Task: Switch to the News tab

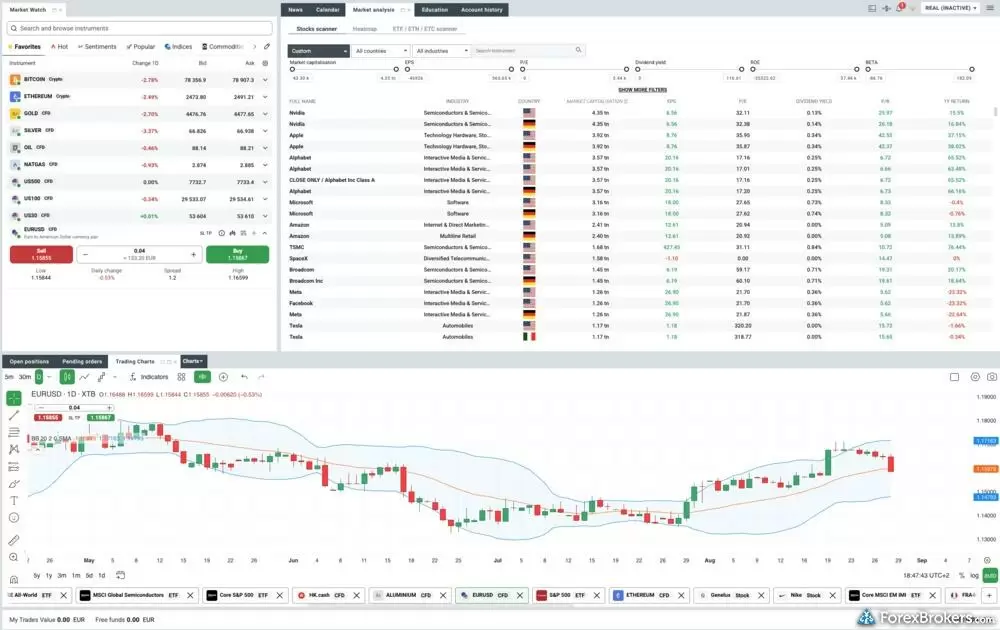Action: pos(295,10)
